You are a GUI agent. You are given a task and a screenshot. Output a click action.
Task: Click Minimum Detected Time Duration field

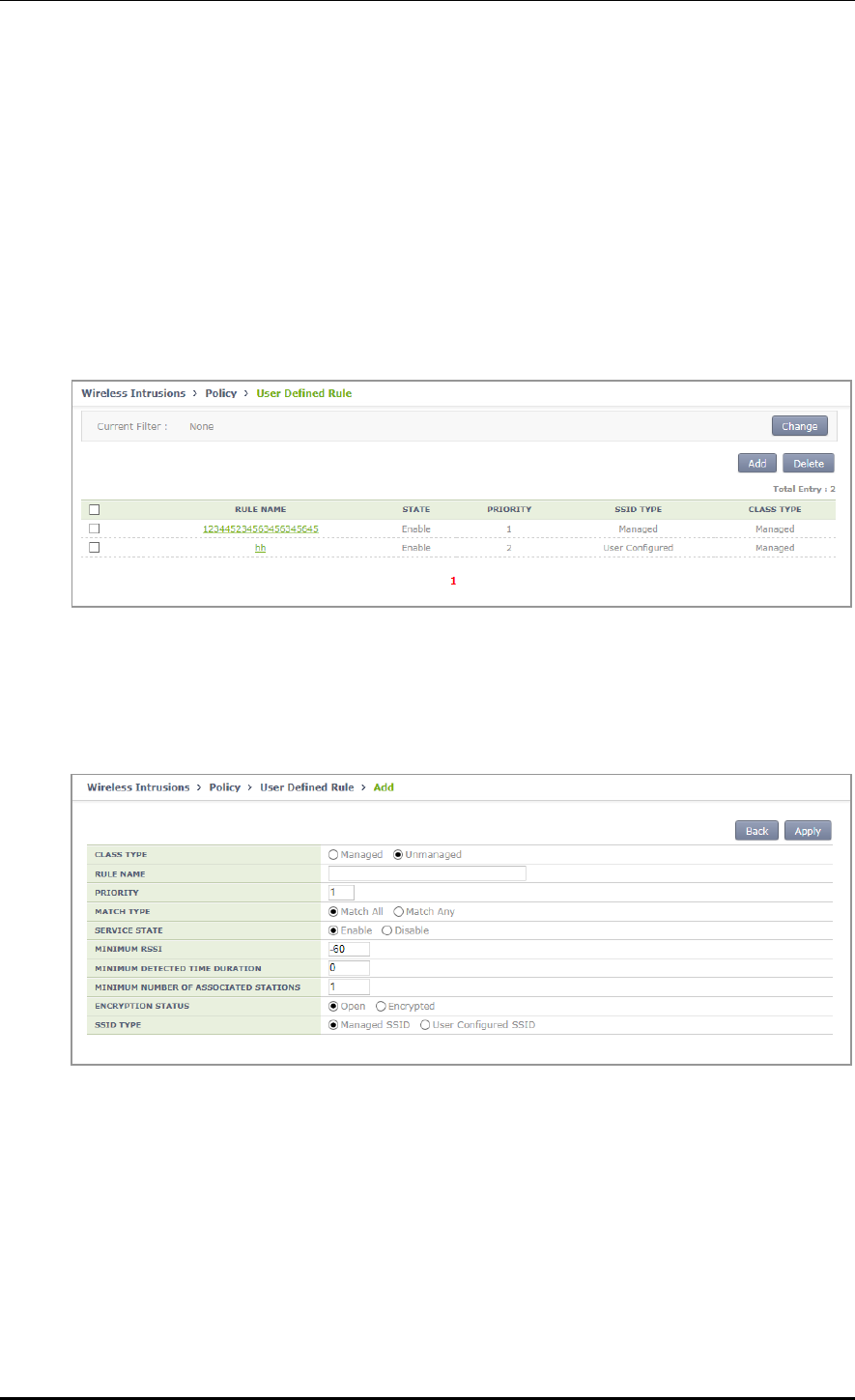(x=349, y=968)
